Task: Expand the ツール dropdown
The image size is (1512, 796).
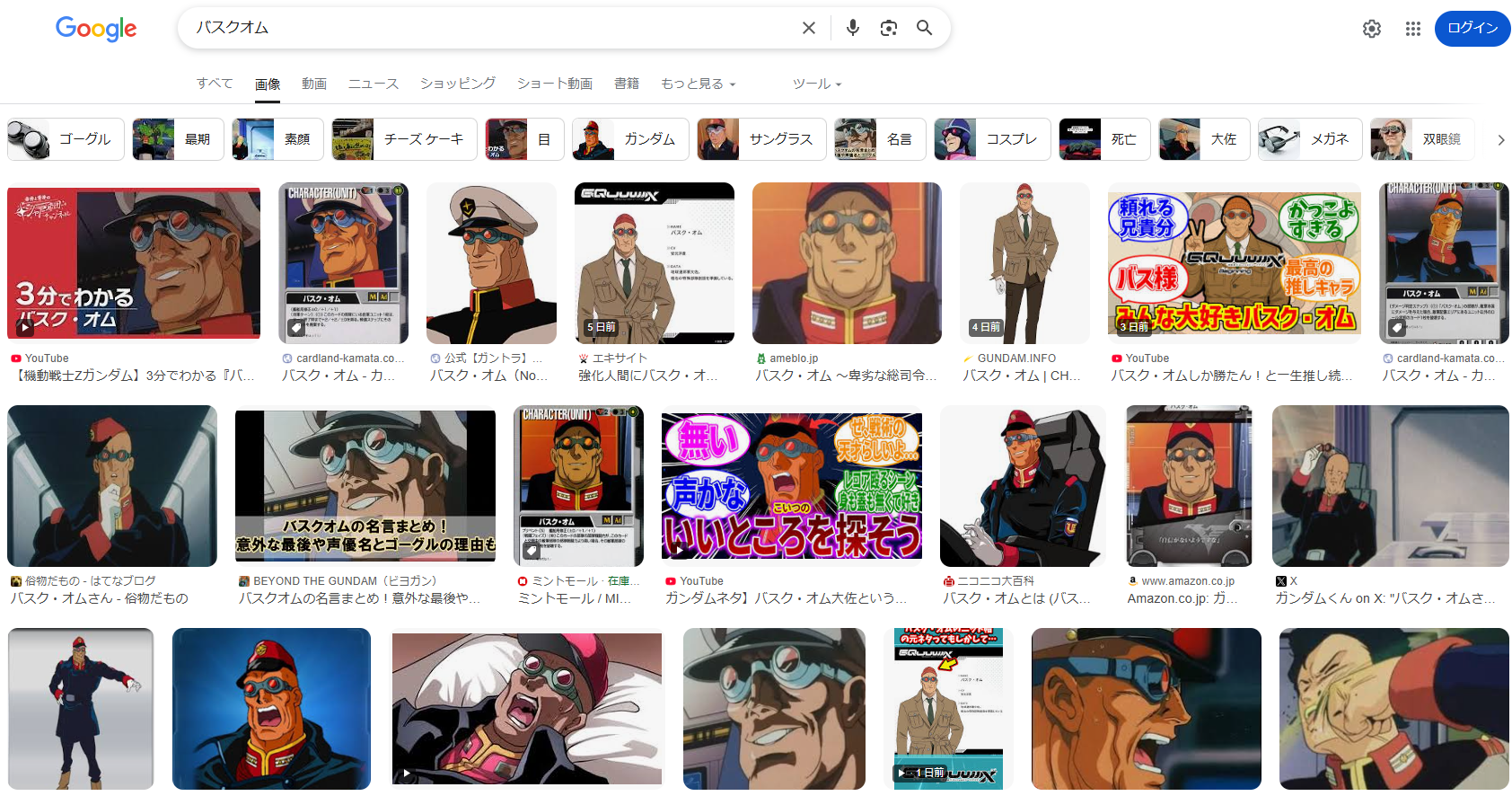Action: pyautogui.click(x=817, y=84)
